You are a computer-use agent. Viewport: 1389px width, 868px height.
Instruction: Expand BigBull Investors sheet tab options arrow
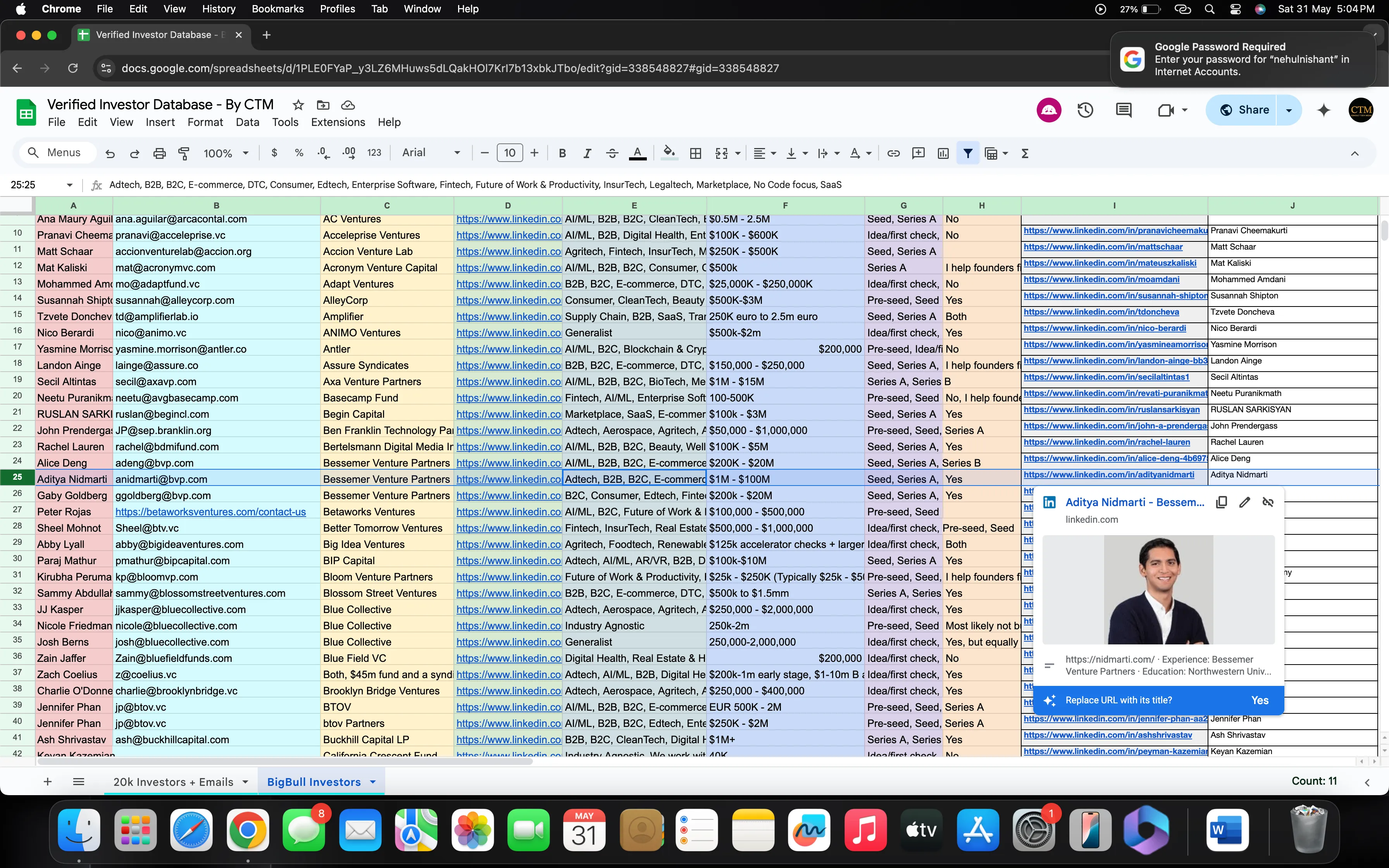click(x=373, y=782)
